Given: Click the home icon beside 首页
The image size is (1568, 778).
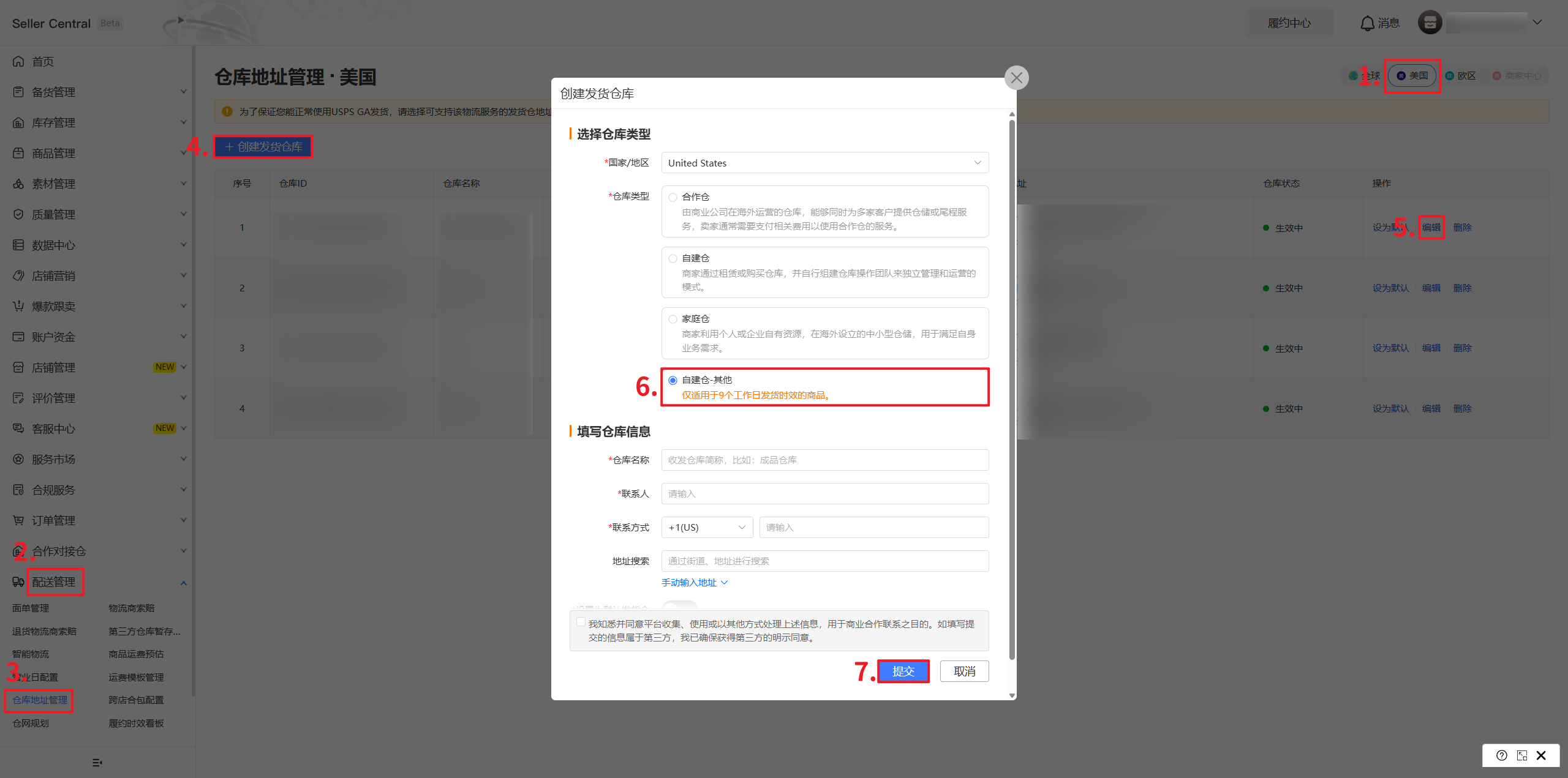Looking at the screenshot, I should click(18, 61).
